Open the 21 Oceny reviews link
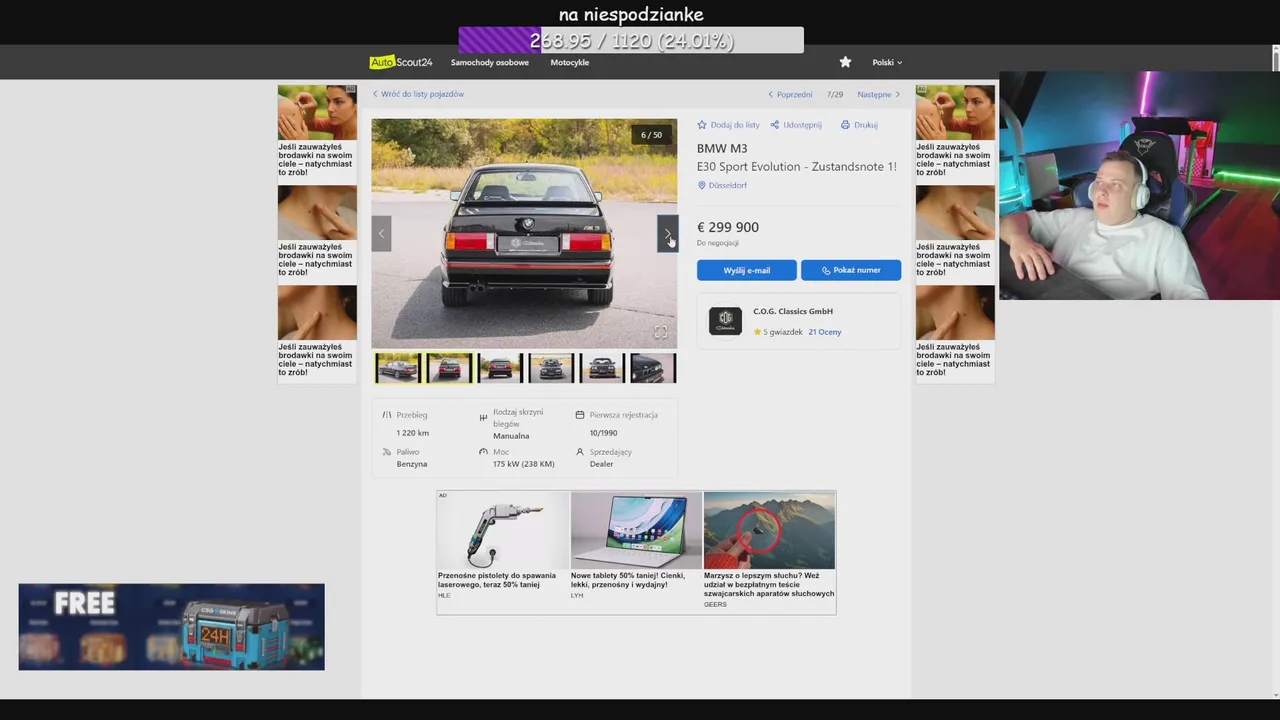 [x=825, y=332]
